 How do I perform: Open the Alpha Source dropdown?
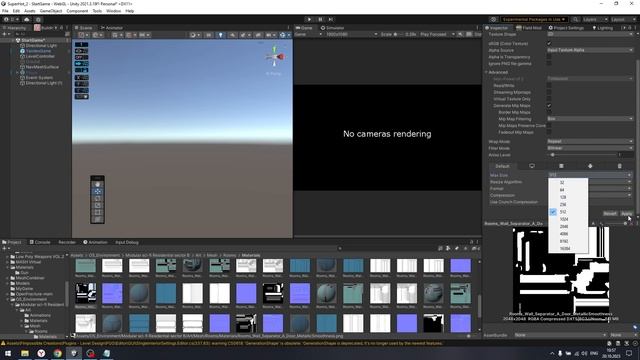pyautogui.click(x=590, y=50)
